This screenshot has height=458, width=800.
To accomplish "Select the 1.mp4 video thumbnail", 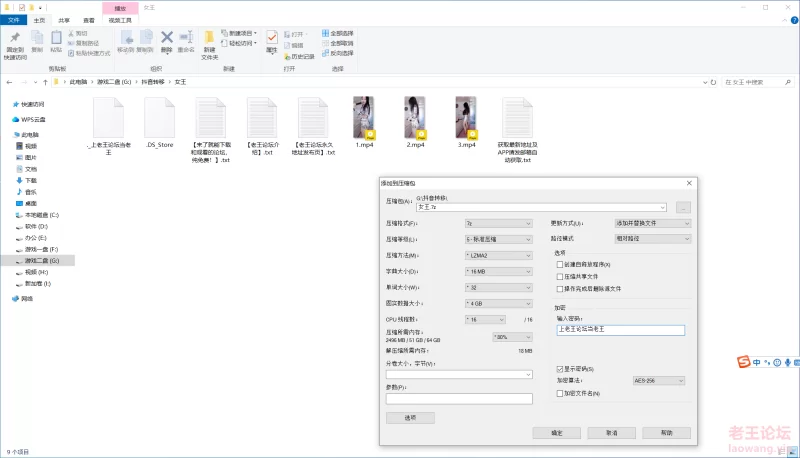I will click(x=364, y=118).
